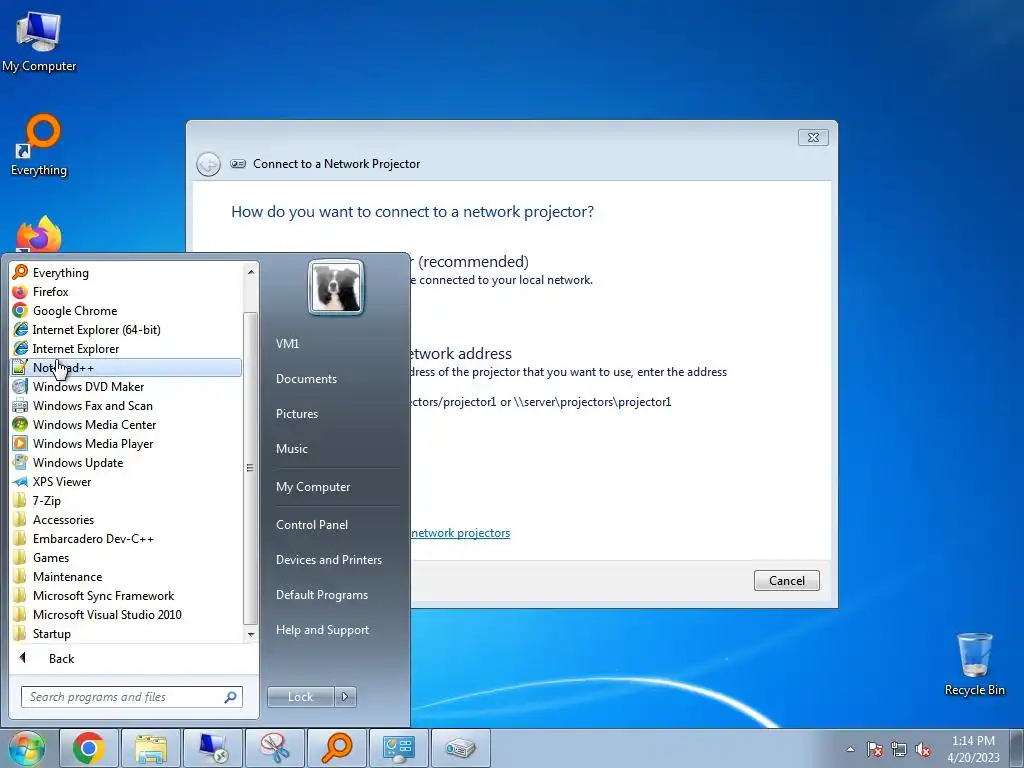The width and height of the screenshot is (1024, 768).
Task: Click the network projectors help link
Action: click(460, 533)
